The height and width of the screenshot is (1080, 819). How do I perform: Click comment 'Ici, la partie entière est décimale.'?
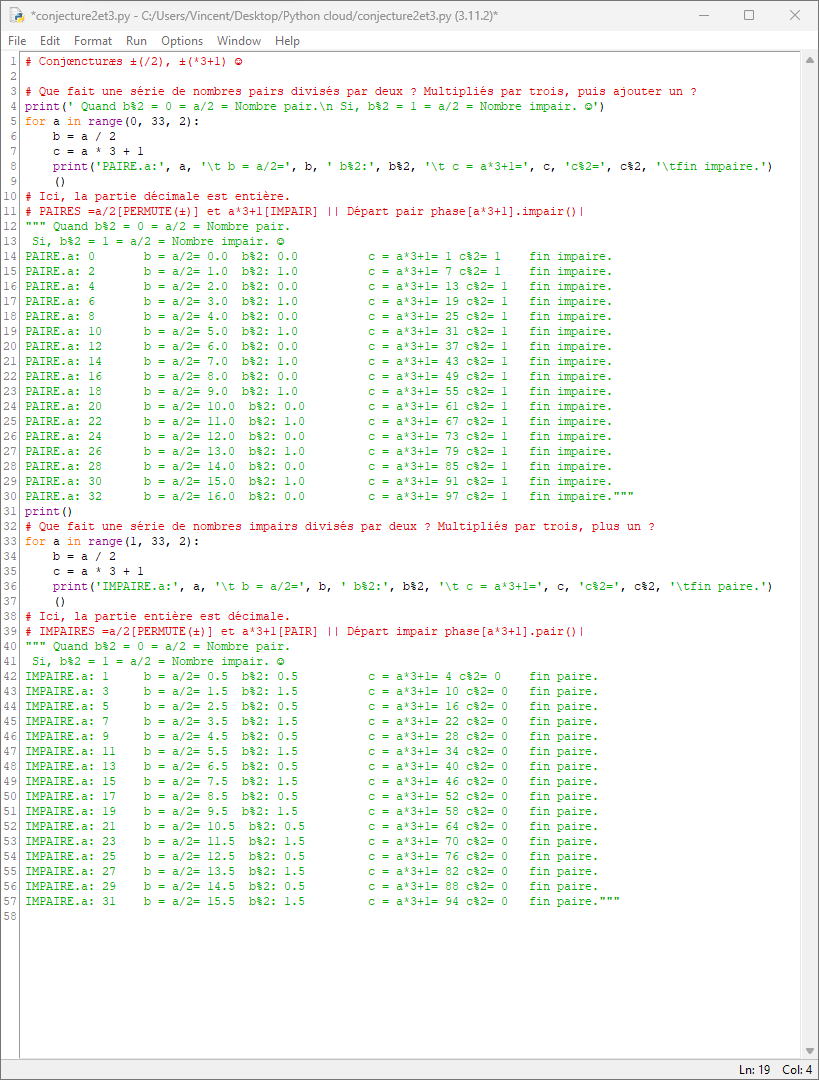click(158, 616)
